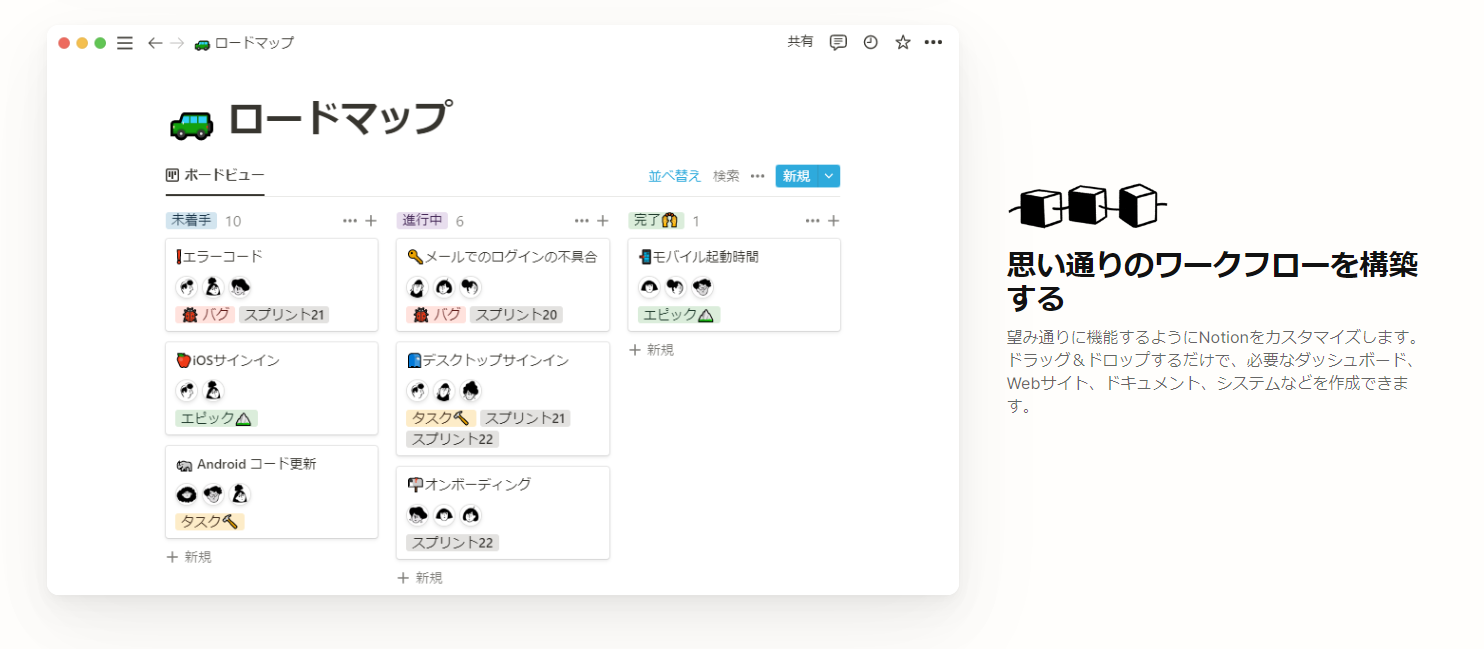
Task: Click スプリント21 tag on エラーコード card
Action: (285, 315)
